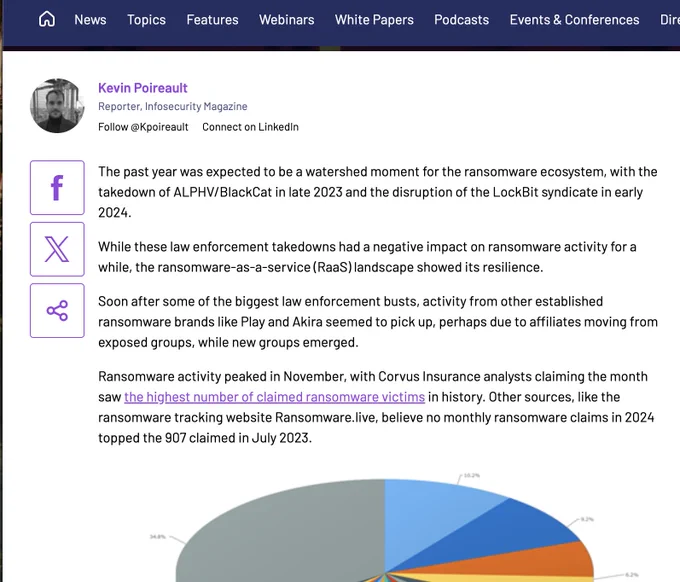
Task: Click Connect on LinkedIn link
Action: tap(250, 127)
